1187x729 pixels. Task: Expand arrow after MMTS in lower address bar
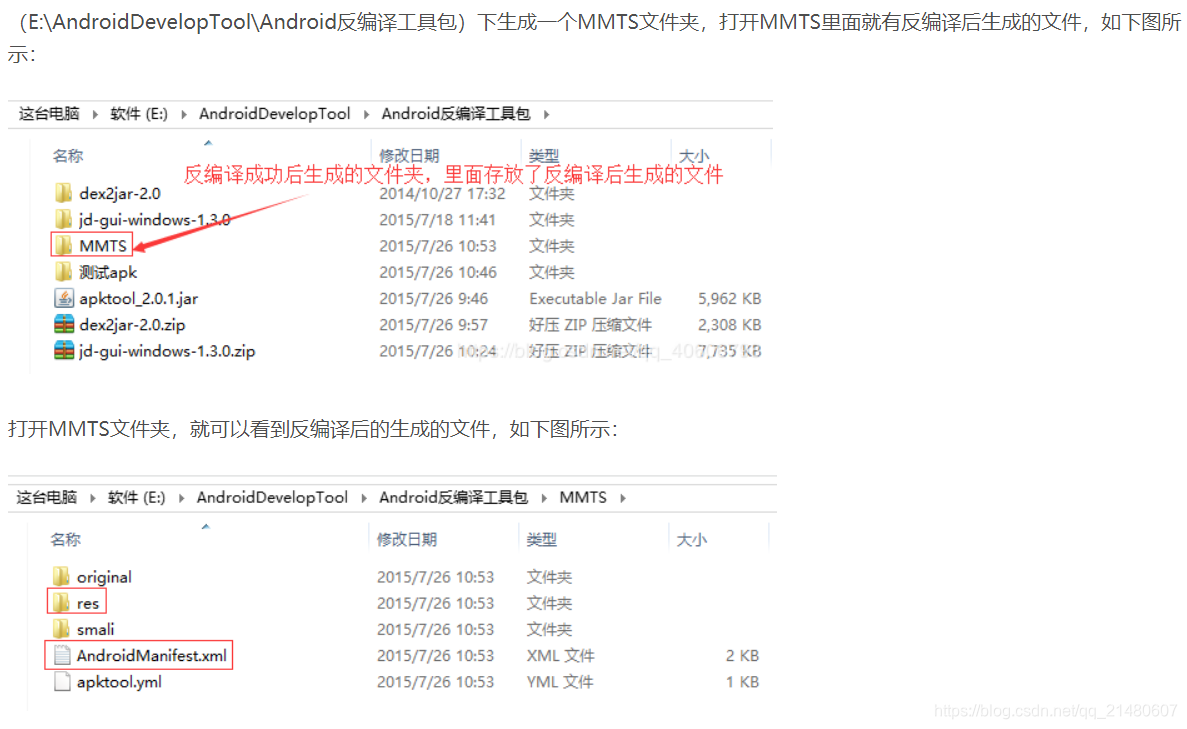(623, 498)
